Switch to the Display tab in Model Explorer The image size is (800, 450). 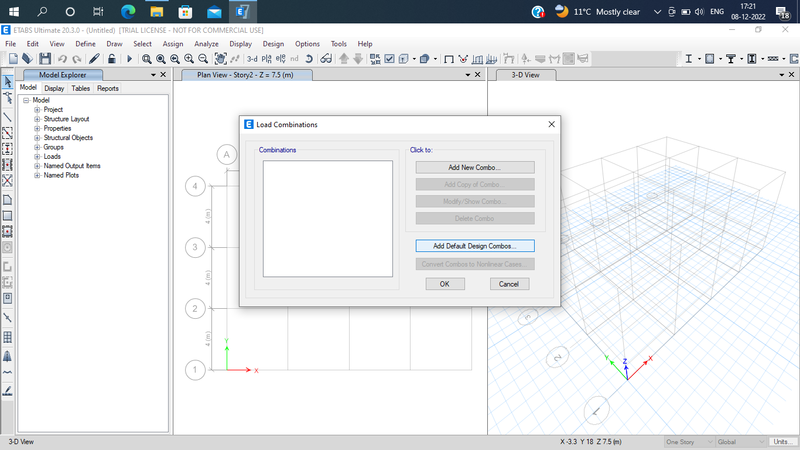click(x=54, y=88)
